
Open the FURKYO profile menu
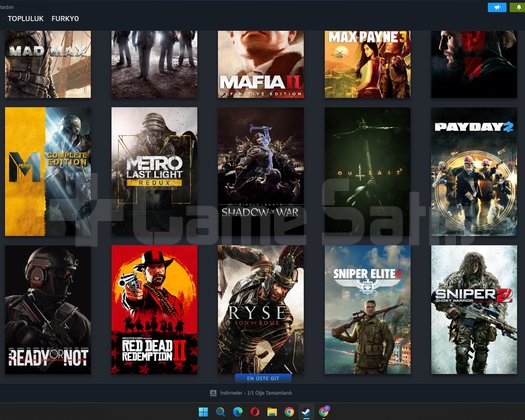pyautogui.click(x=65, y=19)
